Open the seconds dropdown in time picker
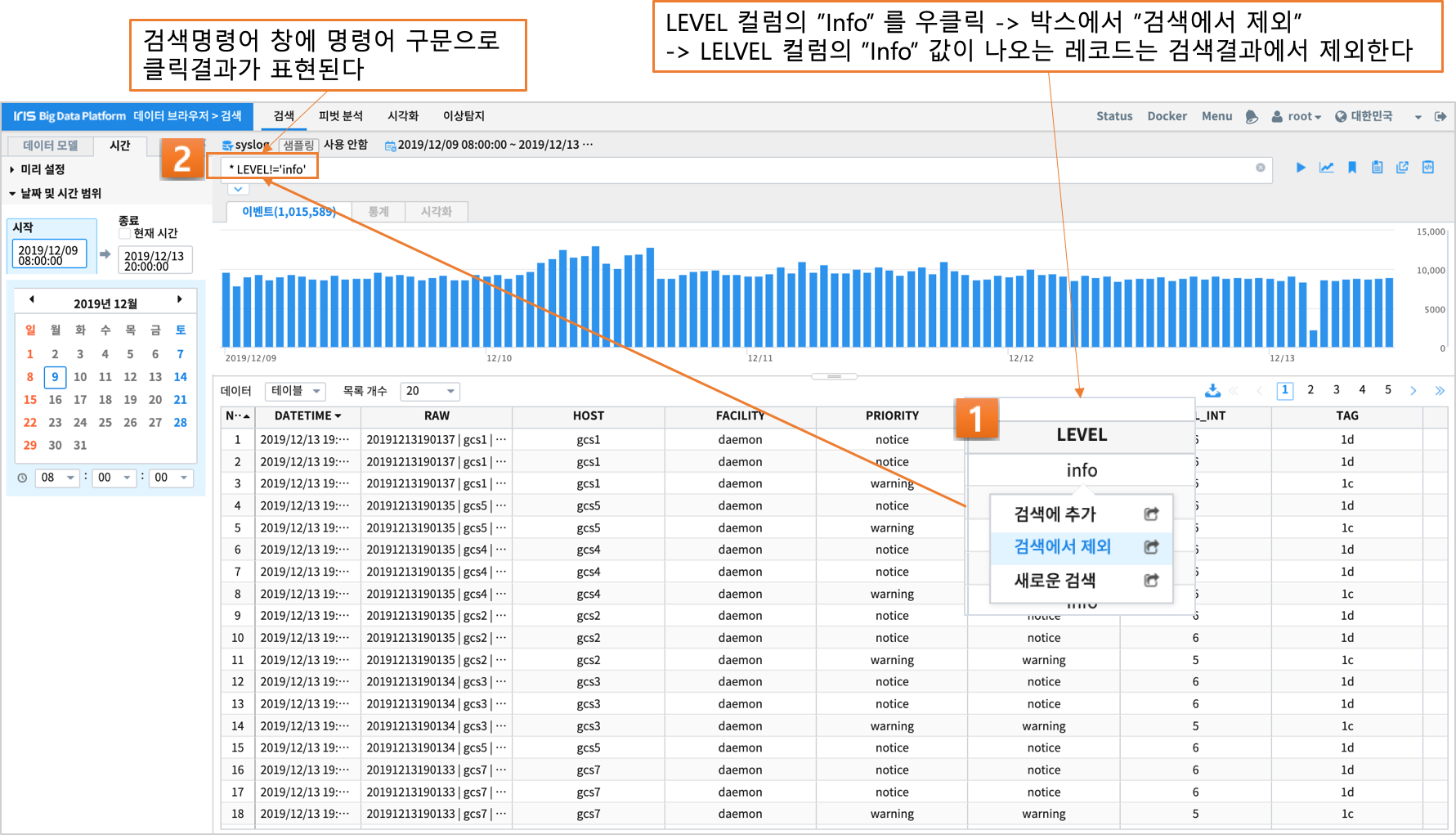The width and height of the screenshot is (1456, 835). click(x=172, y=478)
